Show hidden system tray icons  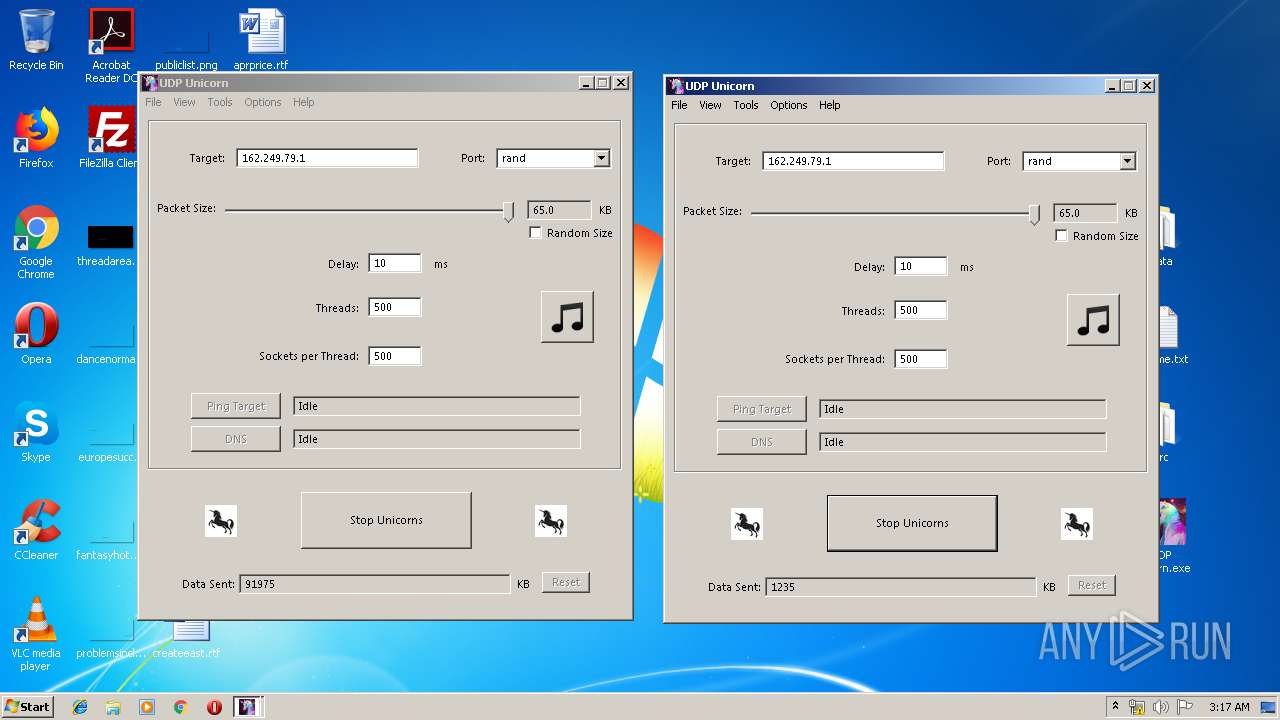pyautogui.click(x=1115, y=707)
